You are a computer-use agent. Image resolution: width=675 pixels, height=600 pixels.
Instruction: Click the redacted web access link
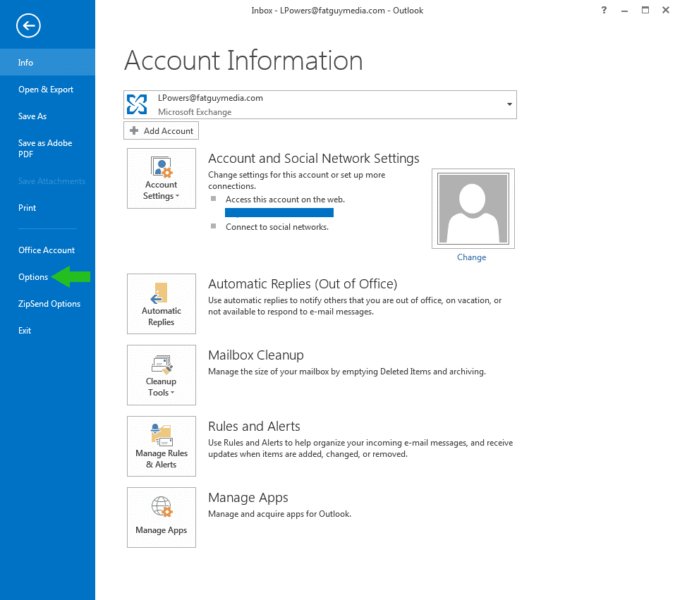click(279, 212)
